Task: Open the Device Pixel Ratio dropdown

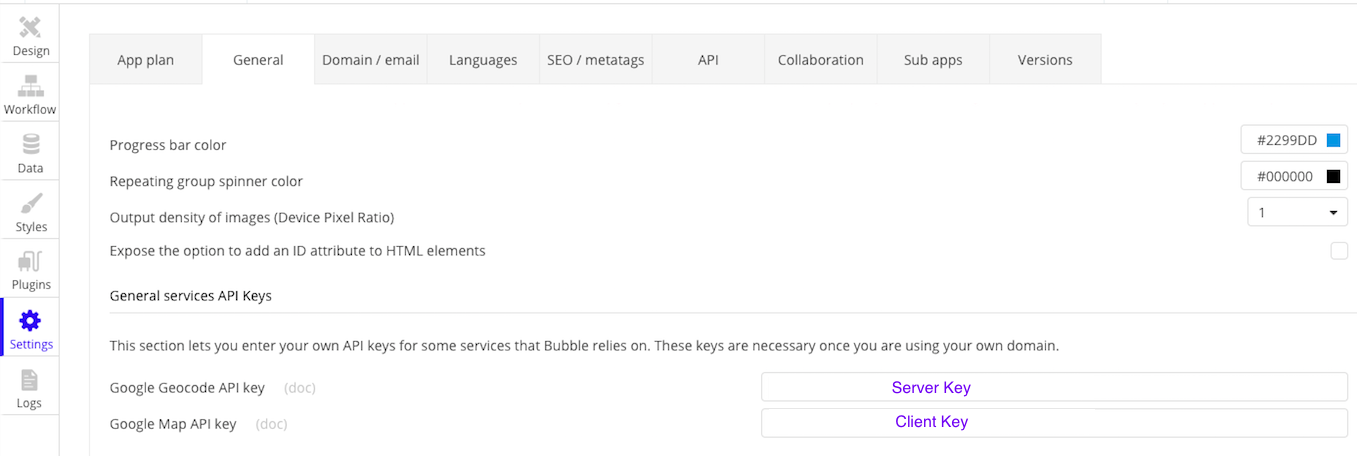Action: pos(1297,212)
